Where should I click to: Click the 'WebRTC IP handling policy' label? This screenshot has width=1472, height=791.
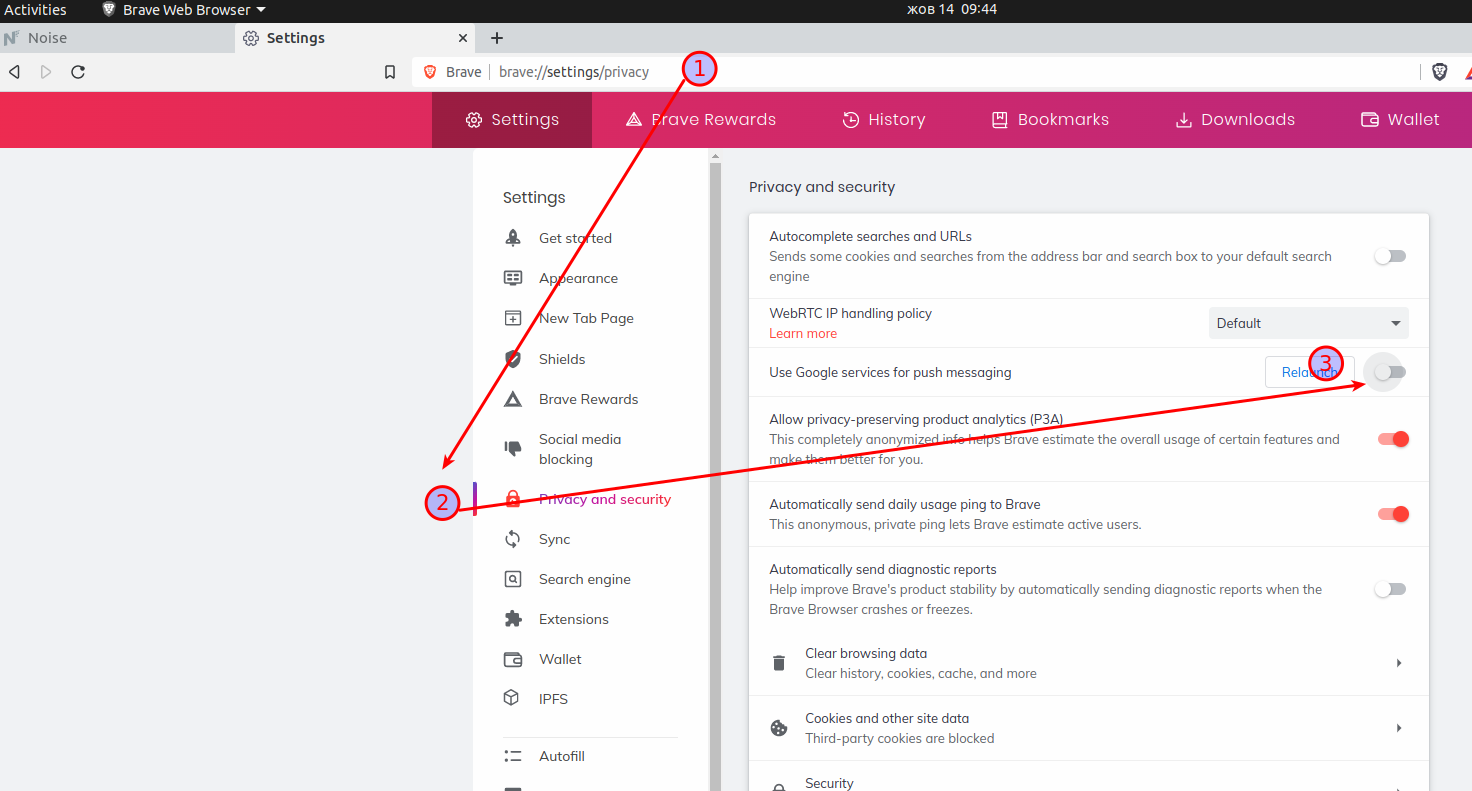tap(850, 313)
